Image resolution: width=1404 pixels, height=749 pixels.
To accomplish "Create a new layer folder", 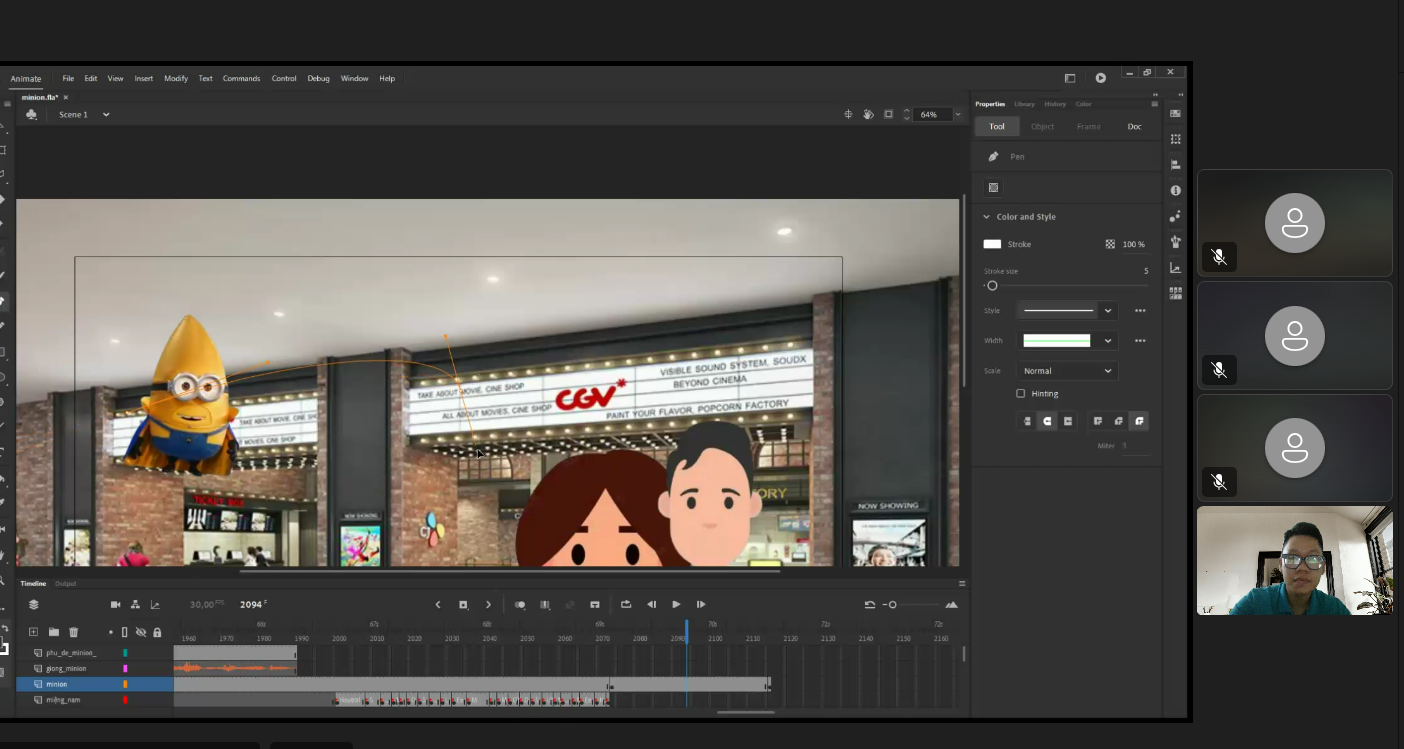I will [x=53, y=632].
